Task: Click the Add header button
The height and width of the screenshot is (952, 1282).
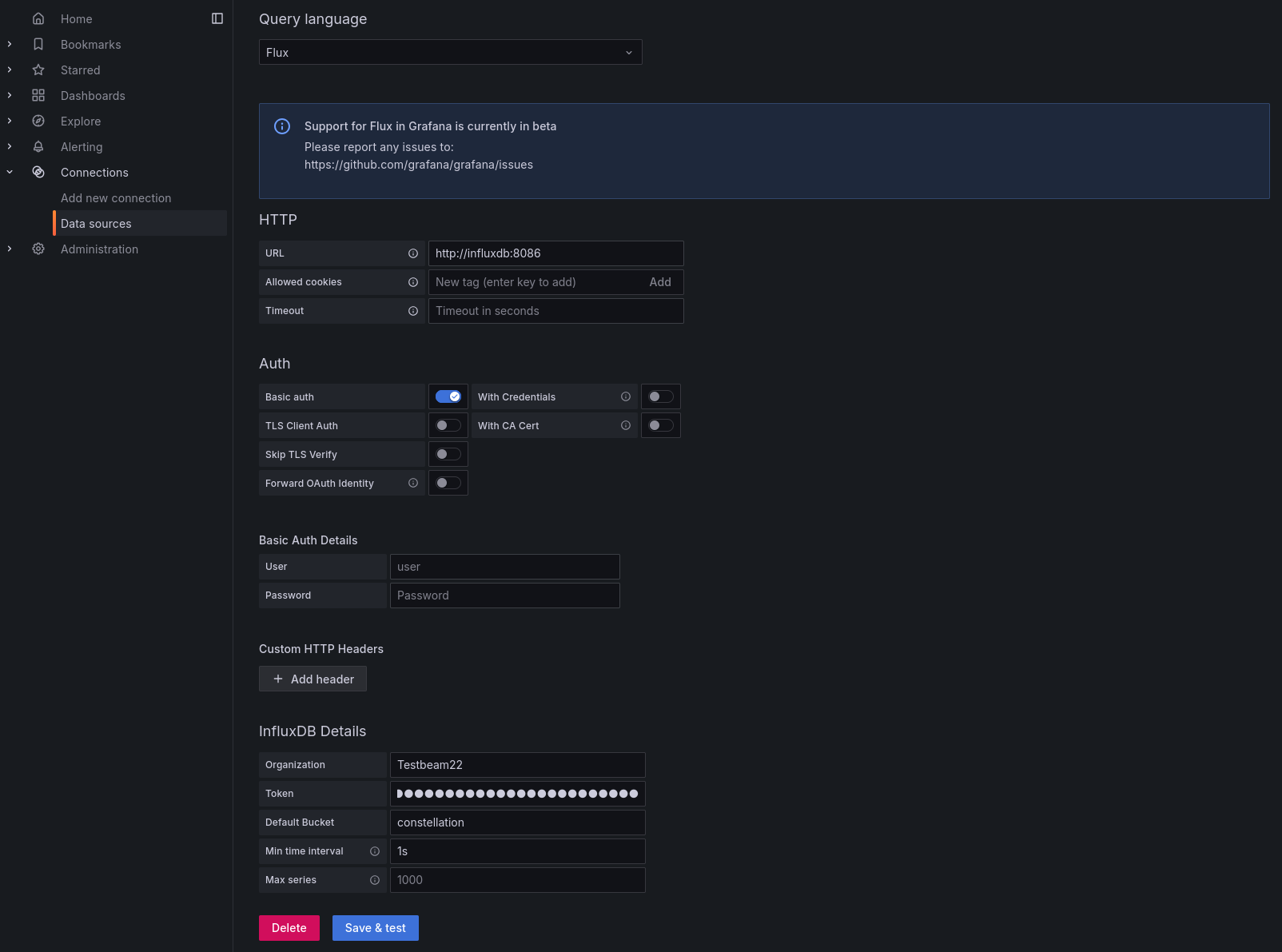Action: coord(313,679)
